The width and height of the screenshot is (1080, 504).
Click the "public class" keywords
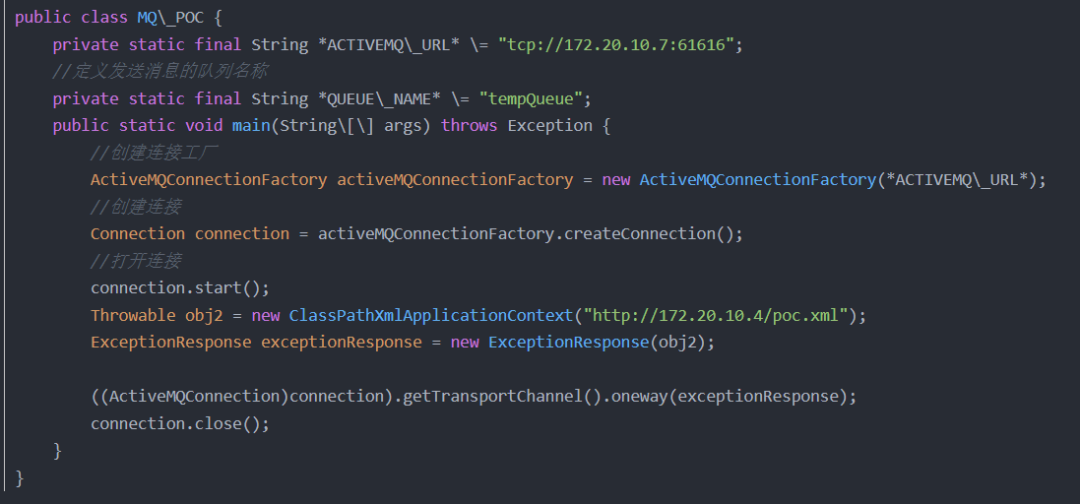(x=71, y=18)
